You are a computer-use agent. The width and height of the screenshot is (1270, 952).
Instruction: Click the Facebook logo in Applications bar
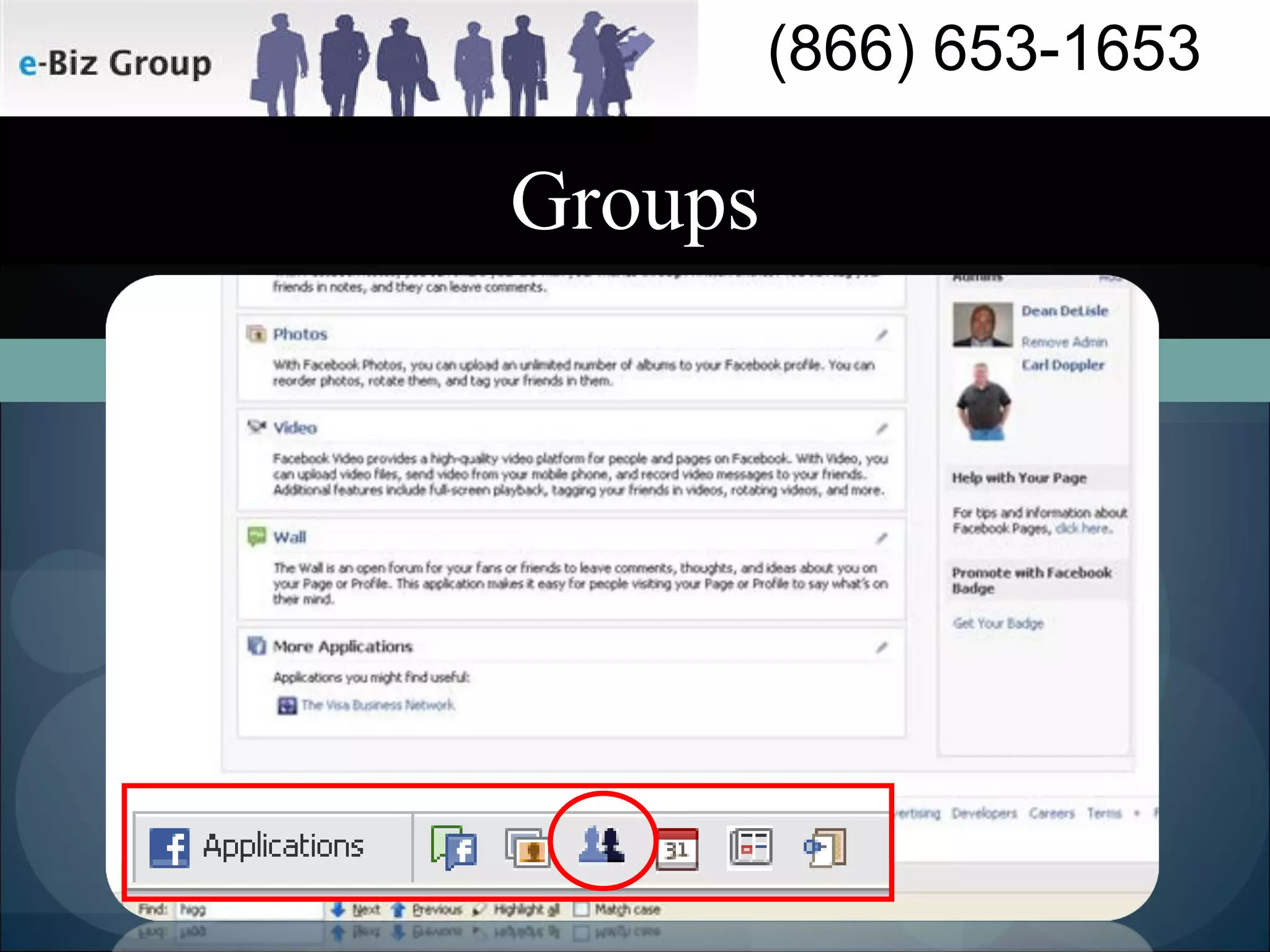169,847
